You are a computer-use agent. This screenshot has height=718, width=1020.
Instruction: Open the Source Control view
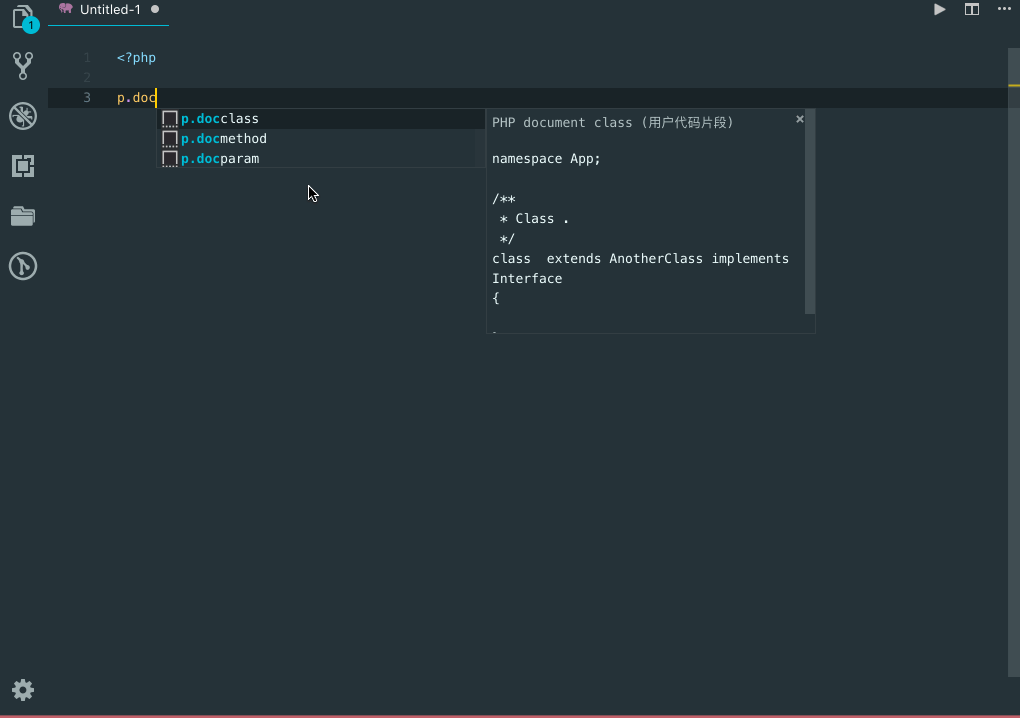pyautogui.click(x=22, y=66)
